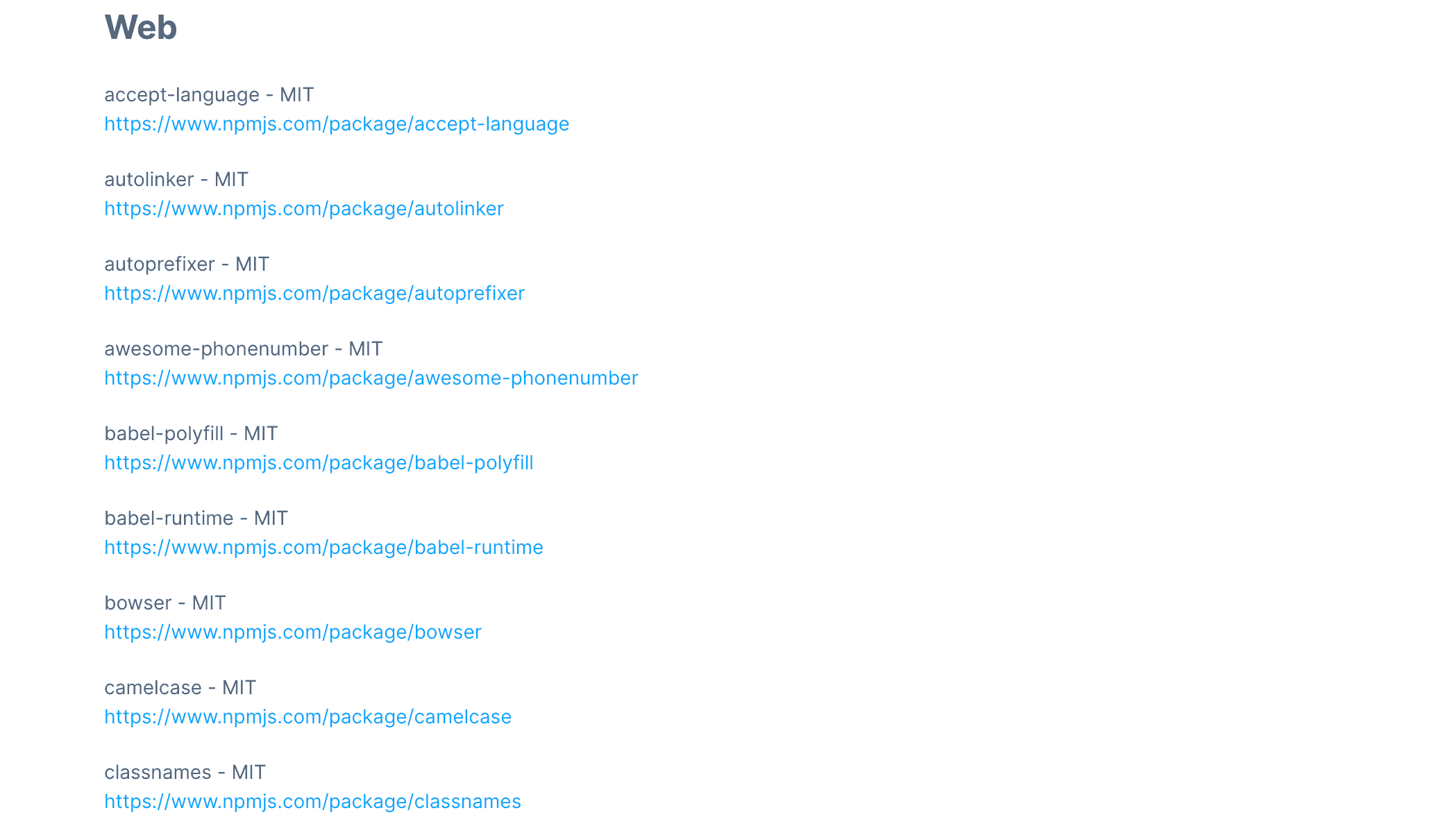This screenshot has height=840, width=1448.
Task: Follow the awesome-phonenumber npmjs link
Action: pos(371,378)
